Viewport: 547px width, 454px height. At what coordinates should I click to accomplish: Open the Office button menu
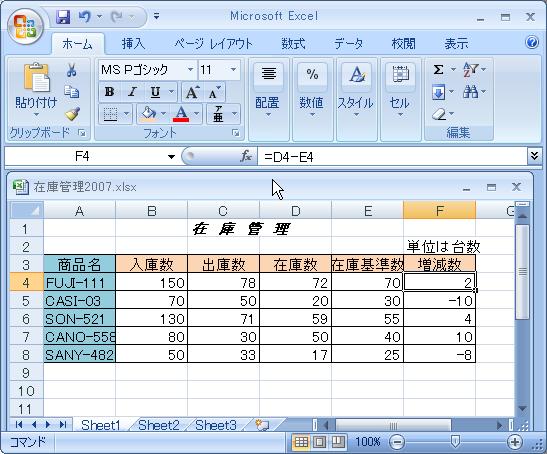25,27
